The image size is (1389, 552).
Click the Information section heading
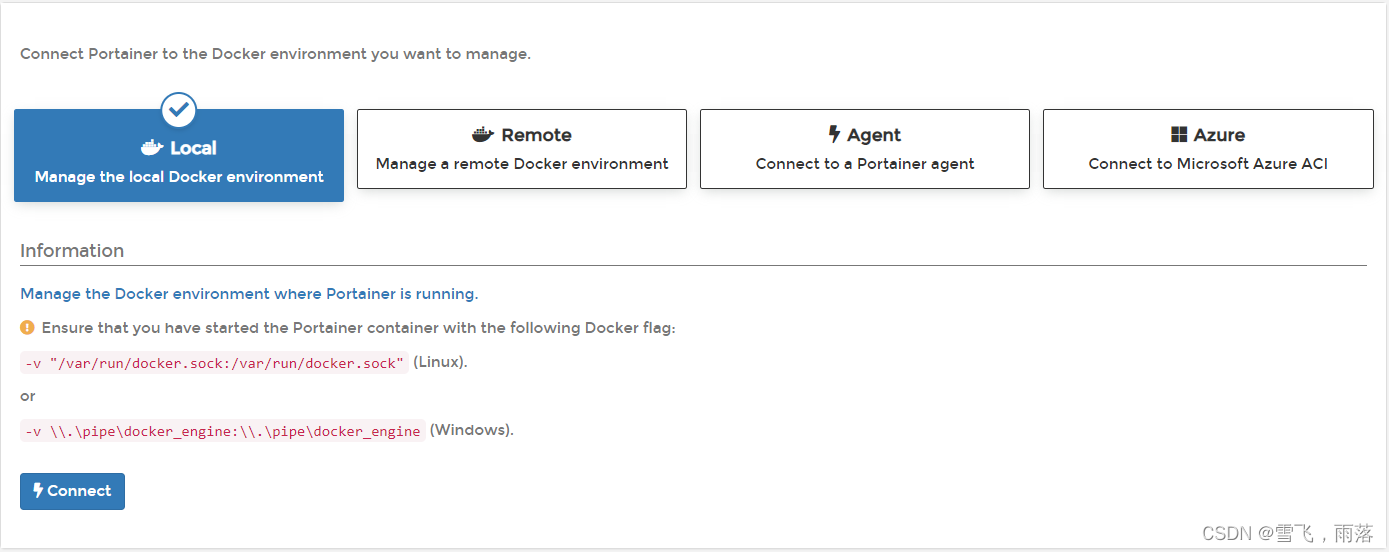click(x=72, y=251)
